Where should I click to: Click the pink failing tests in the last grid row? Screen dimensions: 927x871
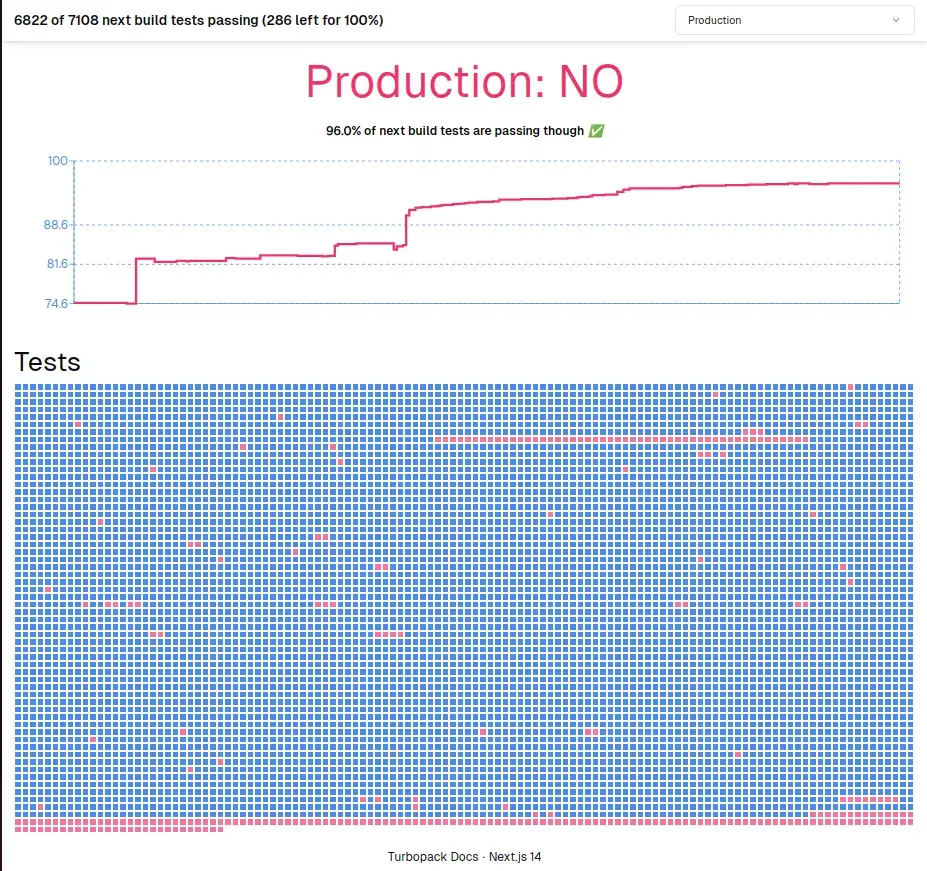click(x=118, y=829)
